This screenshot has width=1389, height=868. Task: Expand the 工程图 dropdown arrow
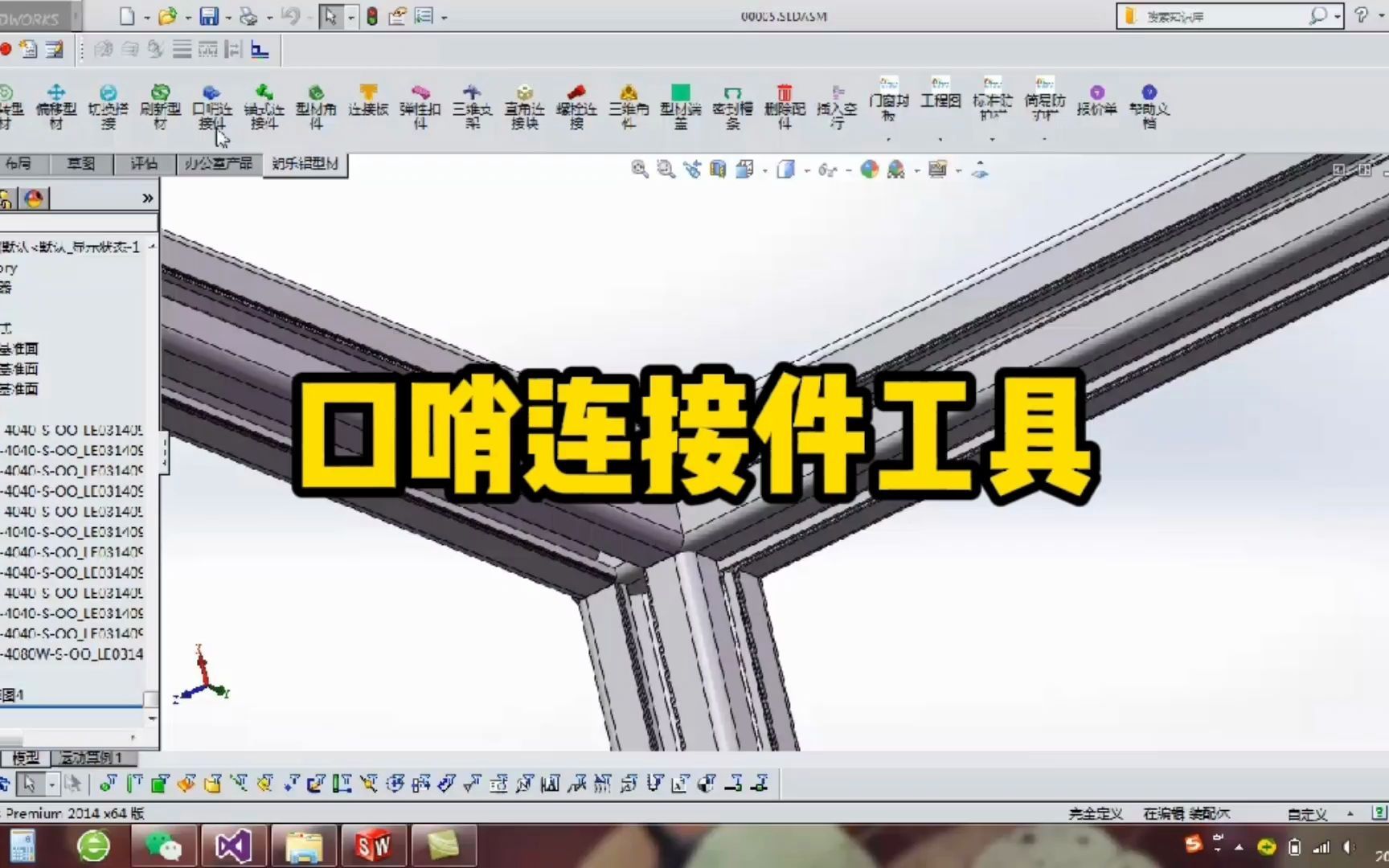[x=940, y=140]
